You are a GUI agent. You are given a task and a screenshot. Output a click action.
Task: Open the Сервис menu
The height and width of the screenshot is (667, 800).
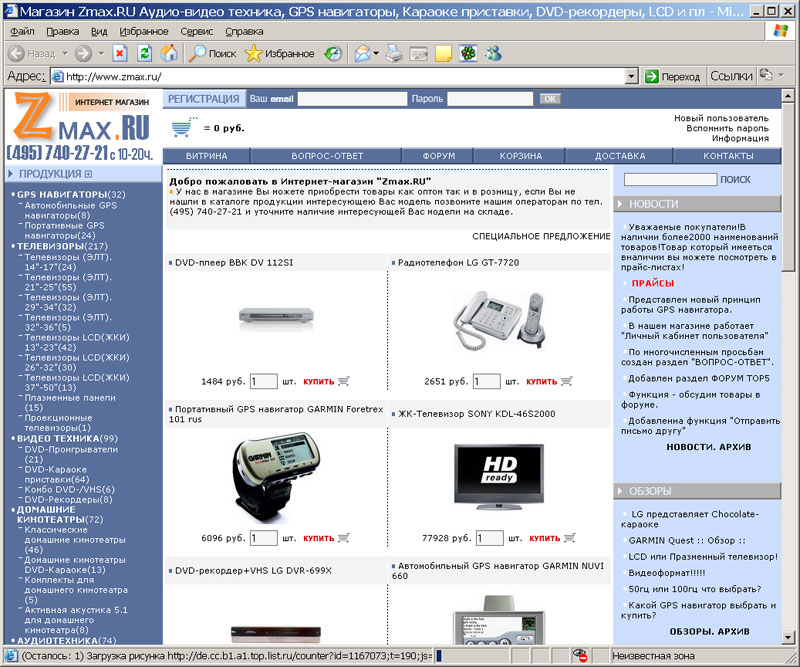click(x=196, y=32)
